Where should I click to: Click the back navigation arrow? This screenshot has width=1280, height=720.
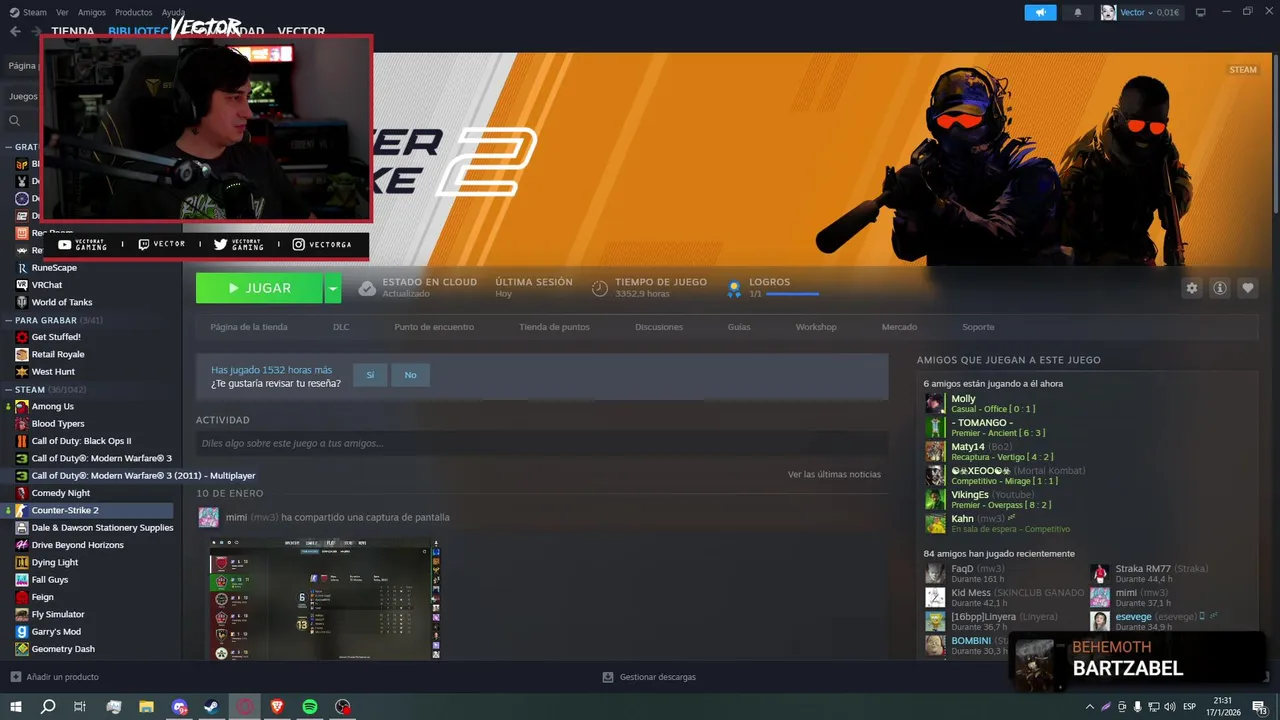pos(15,32)
